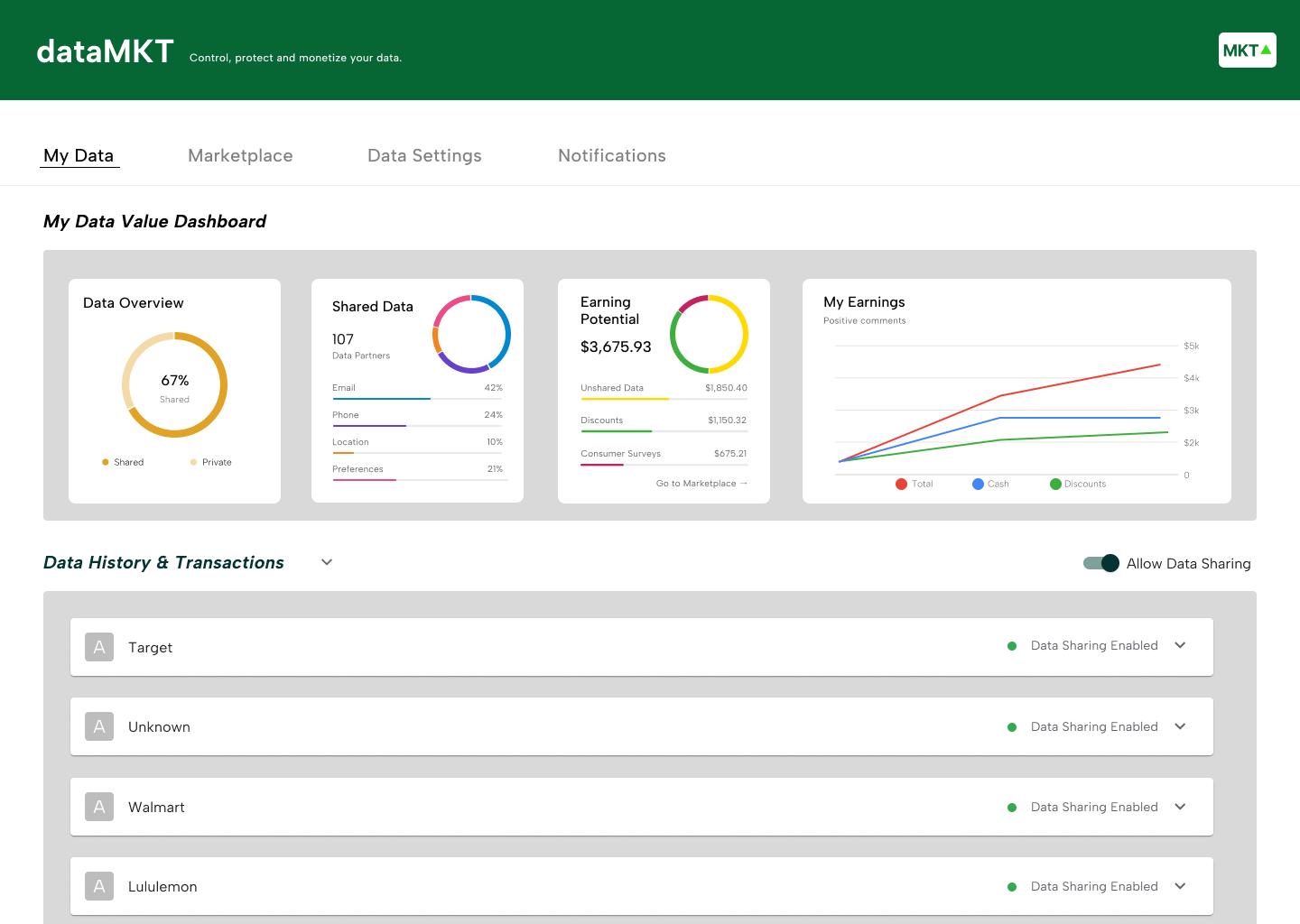Click the Private legend dot in Data Overview
Viewport: 1300px width, 924px height.
point(193,462)
